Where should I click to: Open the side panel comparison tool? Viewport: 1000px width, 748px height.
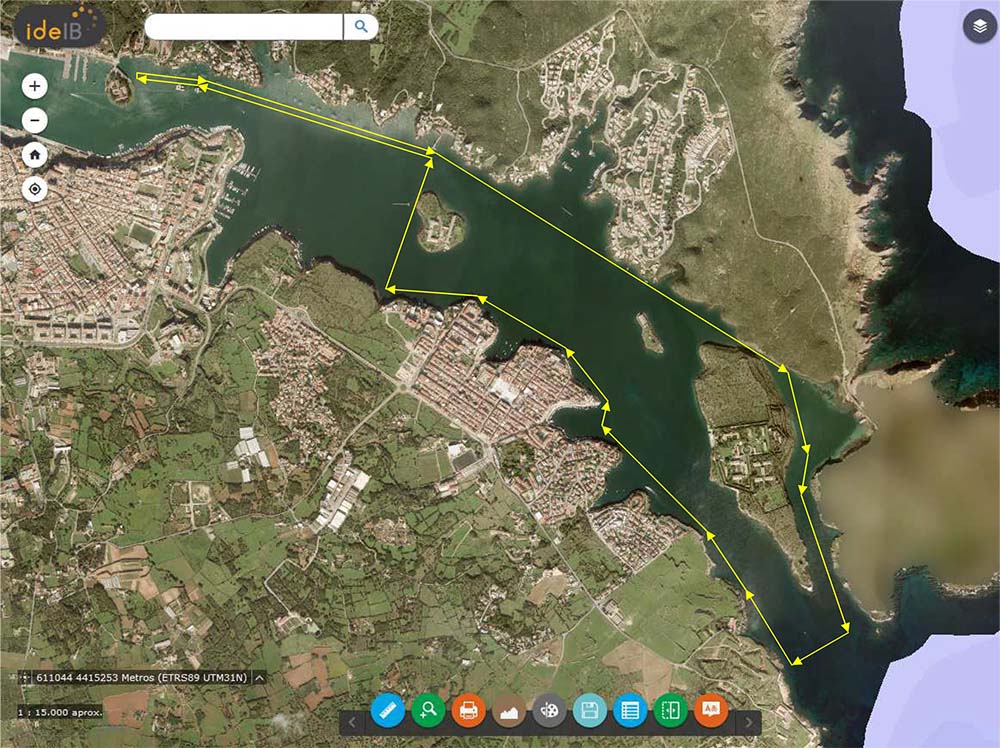[x=670, y=712]
